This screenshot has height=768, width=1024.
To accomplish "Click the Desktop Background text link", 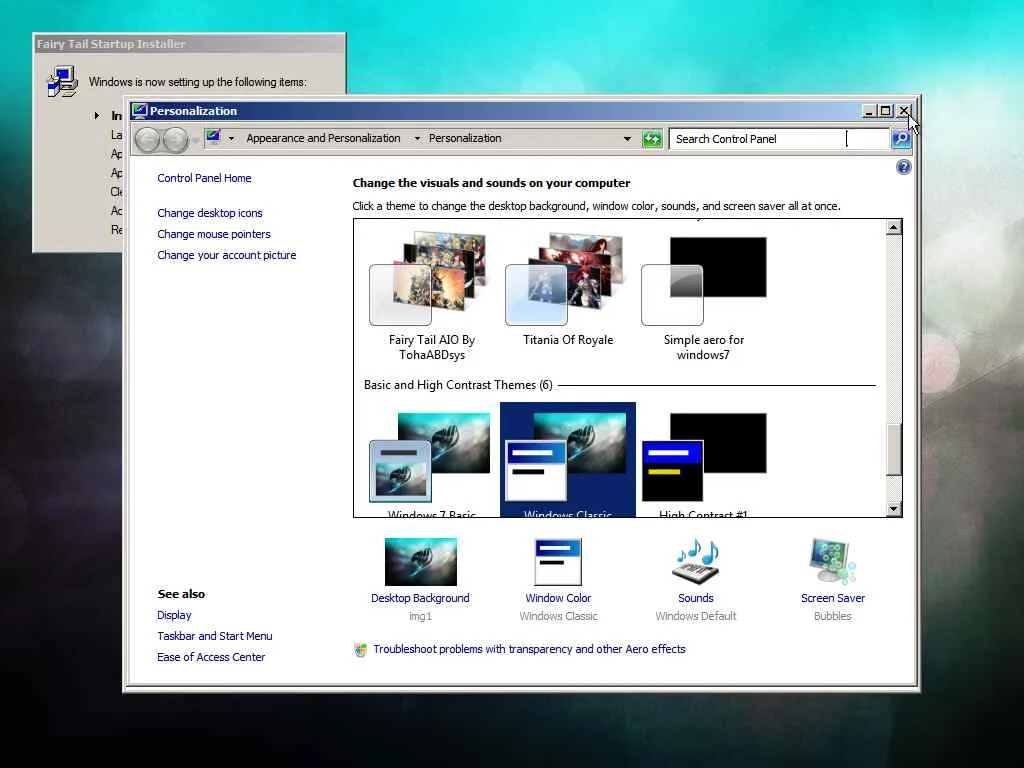I will 420,598.
